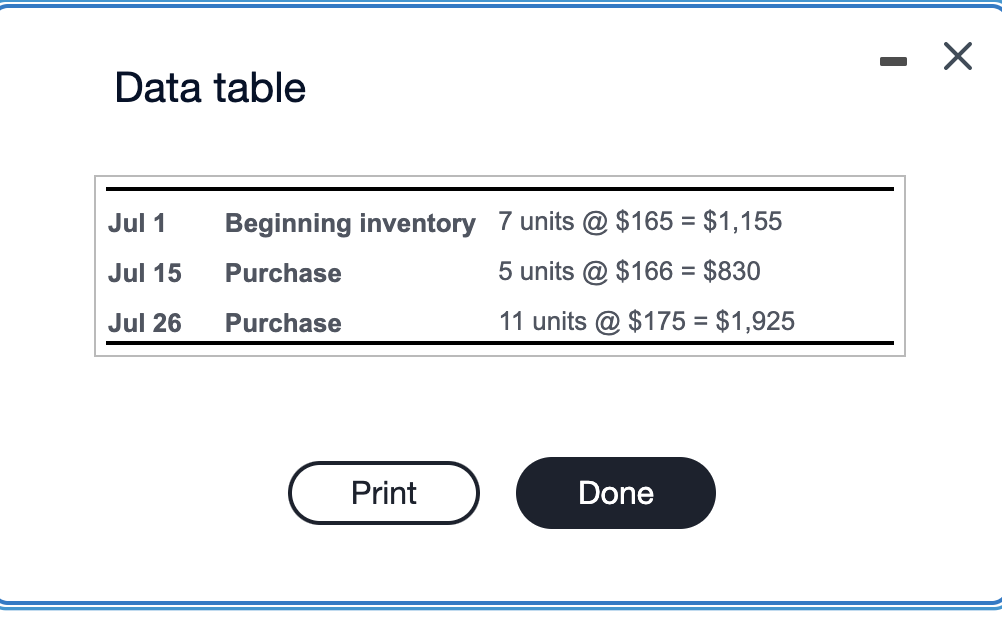The image size is (1002, 618).
Task: Click the $1,925 total amount
Action: 755,321
